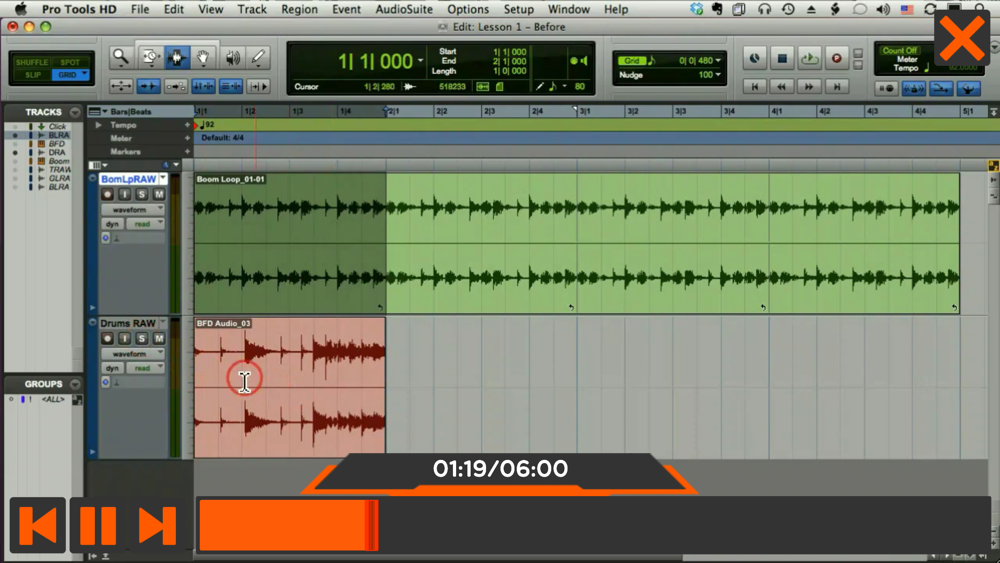The height and width of the screenshot is (563, 1000).
Task: Open Drums RAW waveform view selector
Action: click(133, 354)
